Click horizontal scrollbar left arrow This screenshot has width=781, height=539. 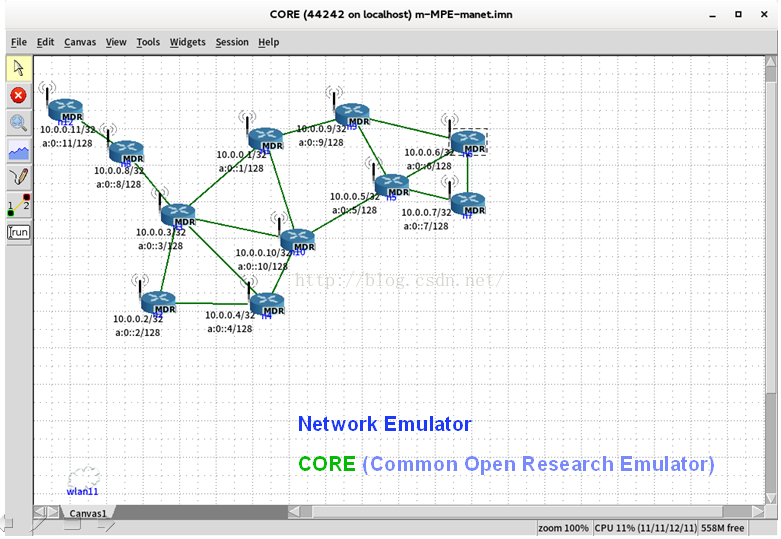click(294, 512)
